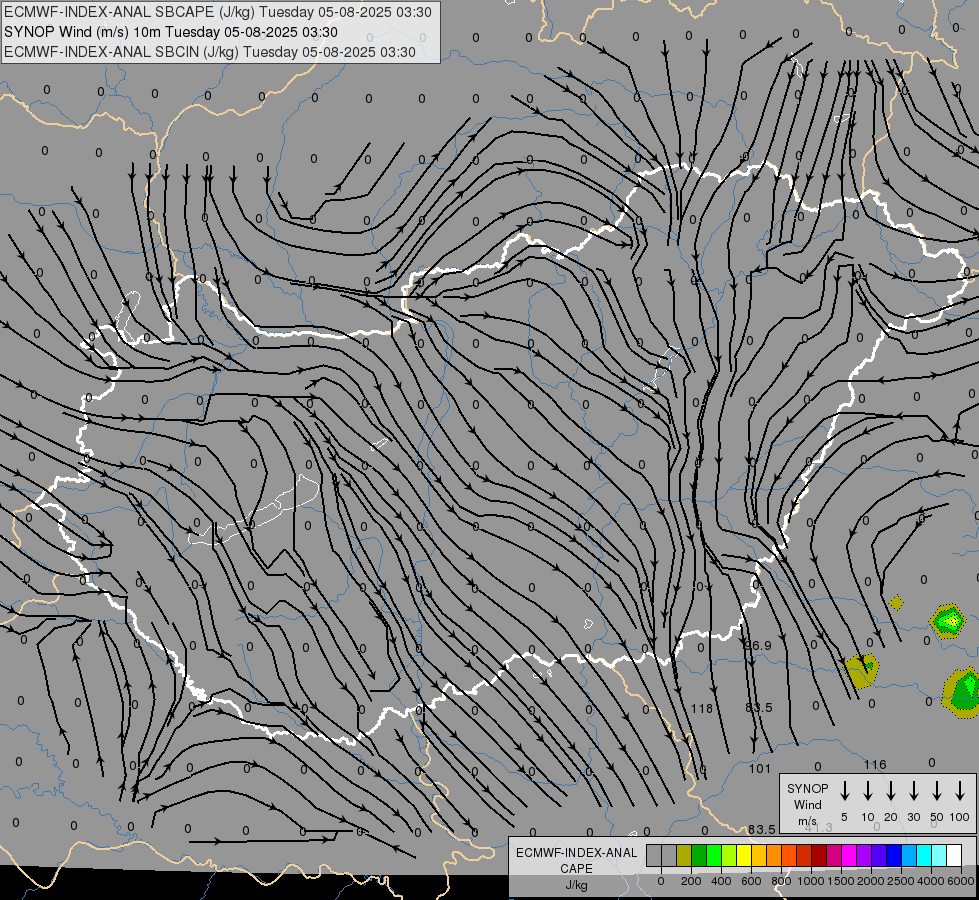Viewport: 979px width, 900px height.
Task: Click the 101 value on the map
Action: click(760, 768)
